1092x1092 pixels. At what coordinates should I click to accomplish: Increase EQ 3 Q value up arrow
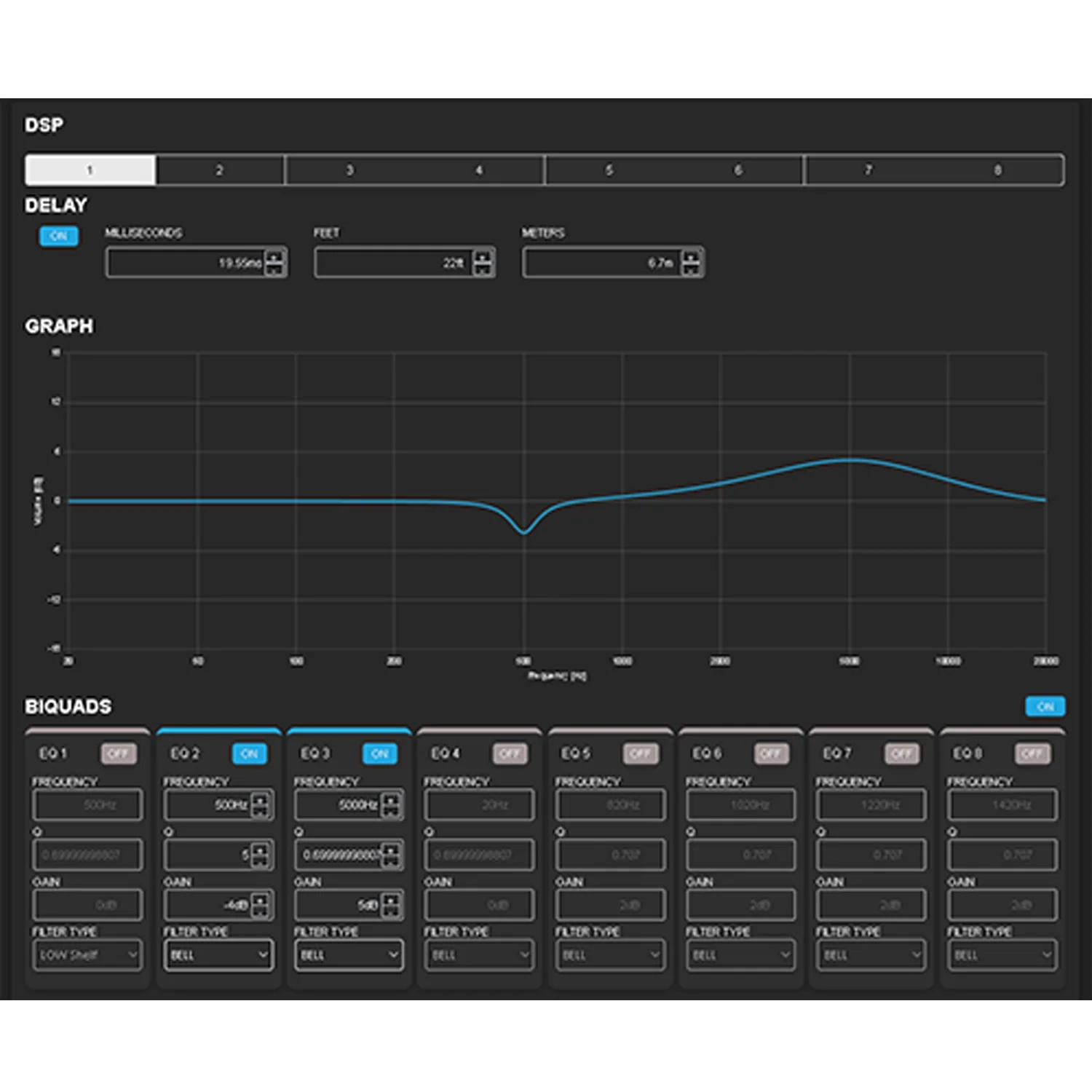(391, 849)
